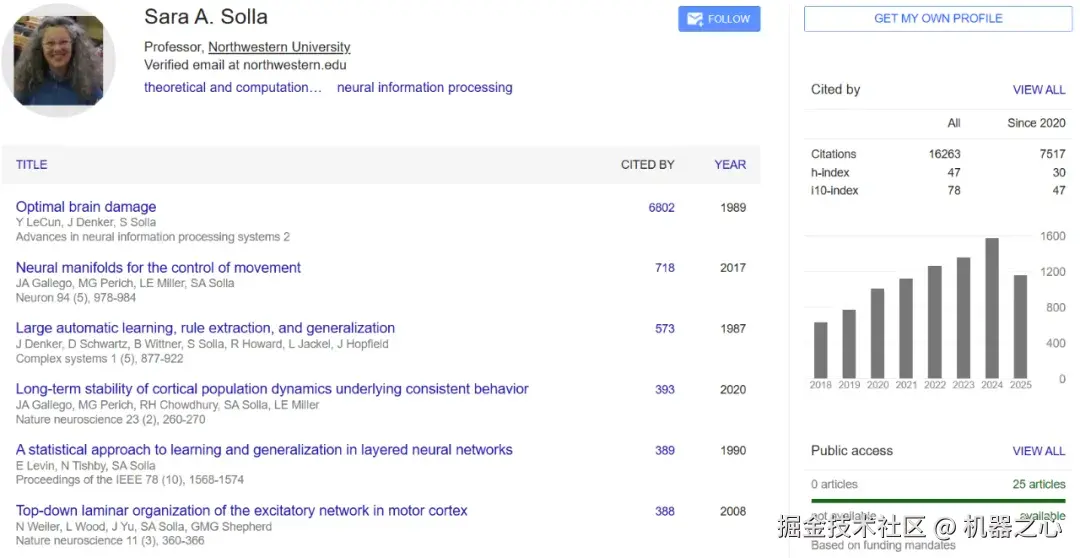Click the Citations metric label
Screen dimensions: 1080x558
833,154
